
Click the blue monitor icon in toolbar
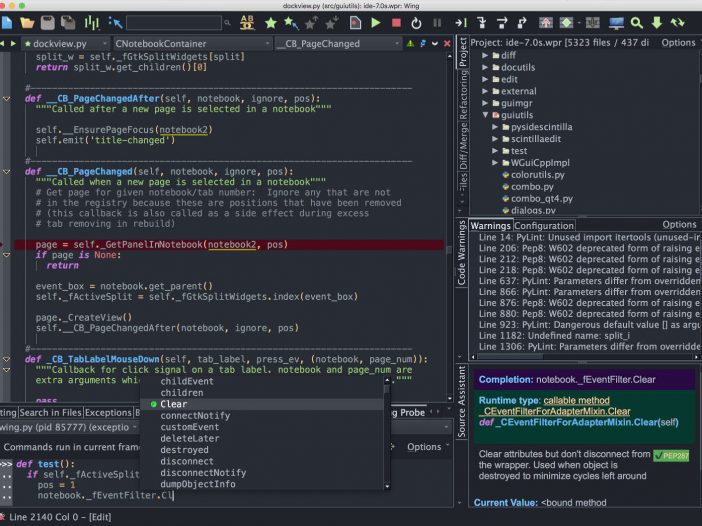pos(616,23)
